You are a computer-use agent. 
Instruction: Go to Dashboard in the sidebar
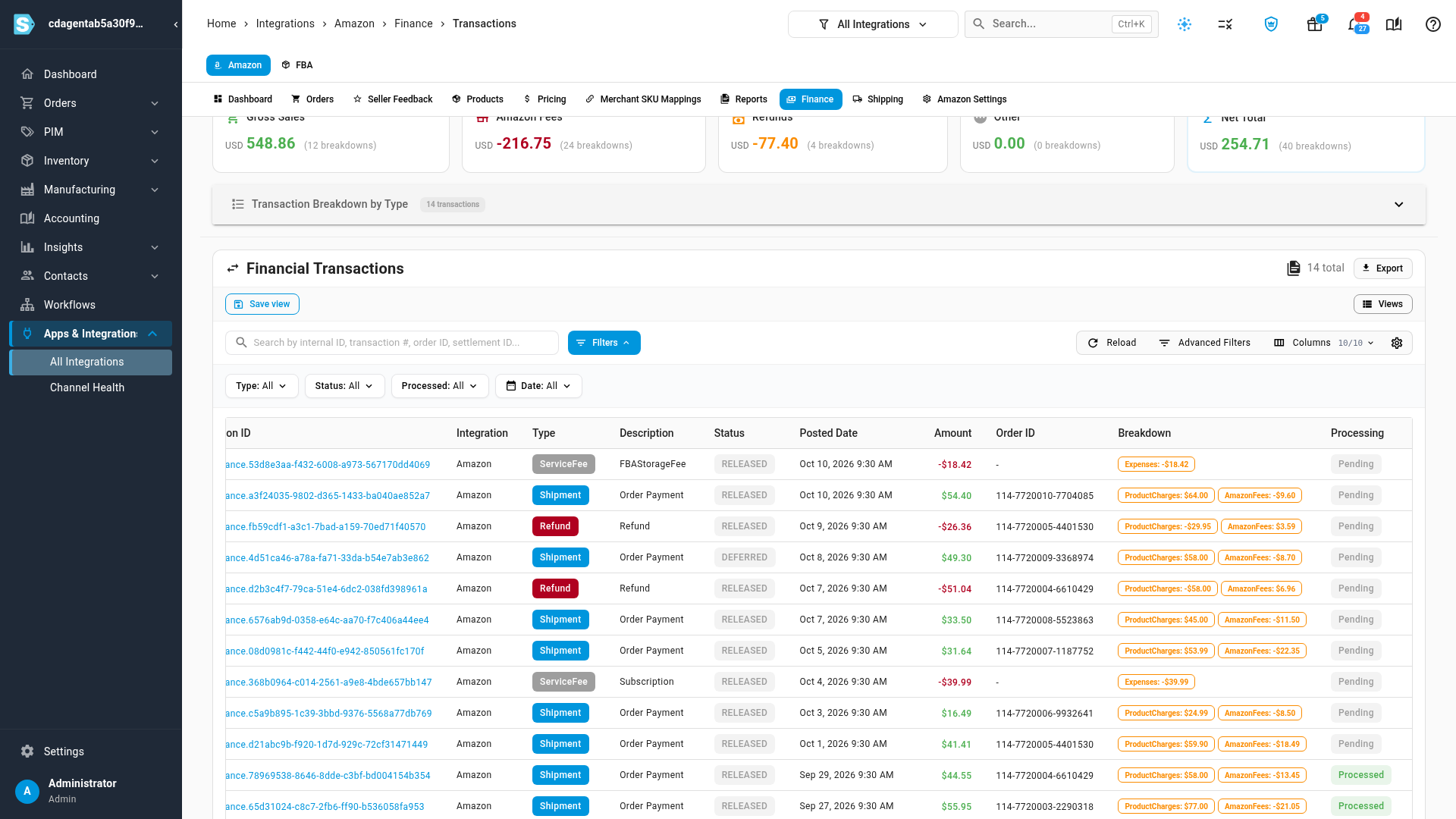tap(91, 74)
